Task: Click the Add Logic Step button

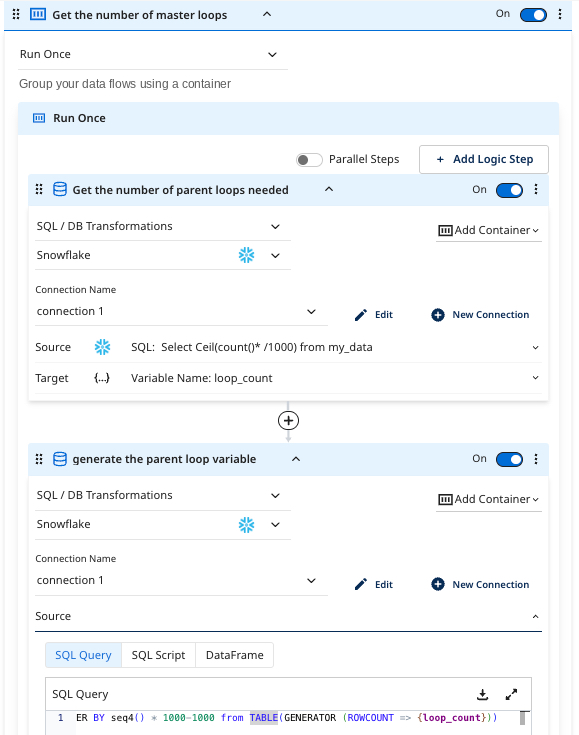Action: tap(484, 159)
